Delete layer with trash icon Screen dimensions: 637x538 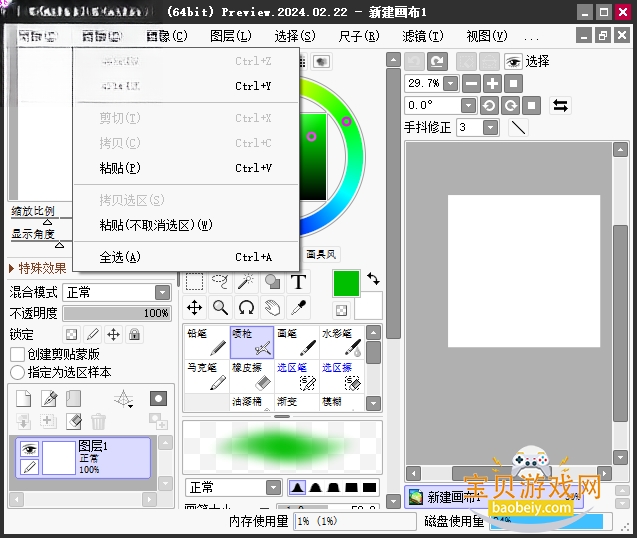98,421
